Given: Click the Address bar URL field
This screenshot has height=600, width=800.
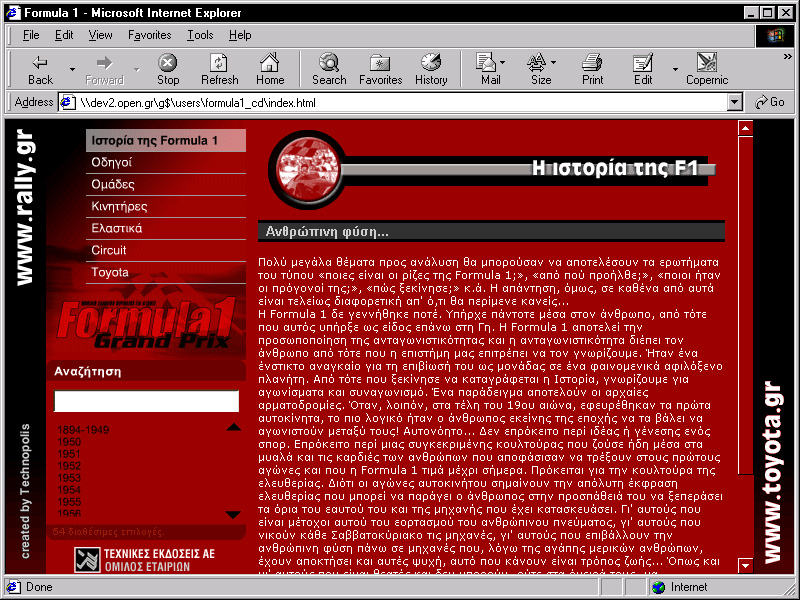Looking at the screenshot, I should [402, 103].
